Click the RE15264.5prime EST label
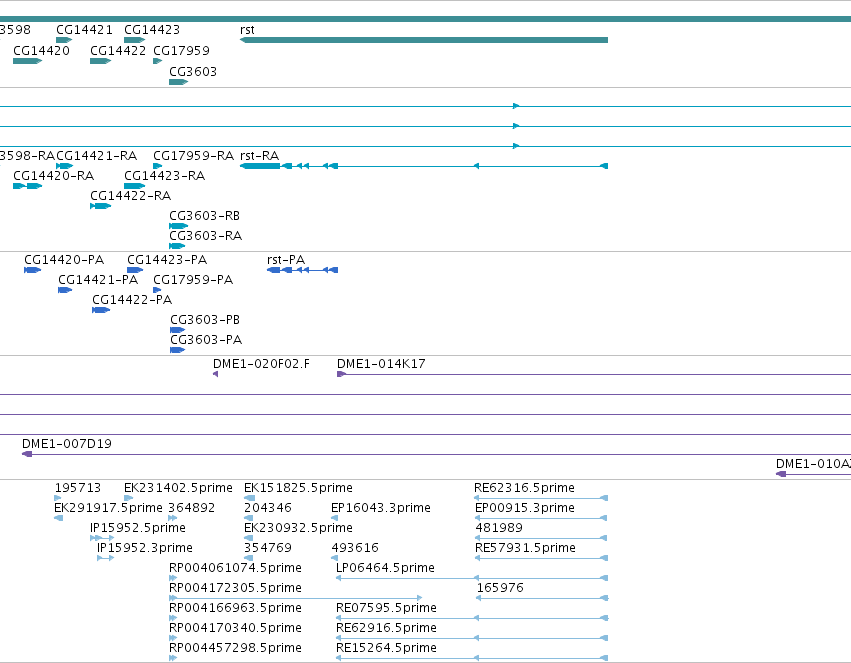The width and height of the screenshot is (851, 663). pos(386,648)
